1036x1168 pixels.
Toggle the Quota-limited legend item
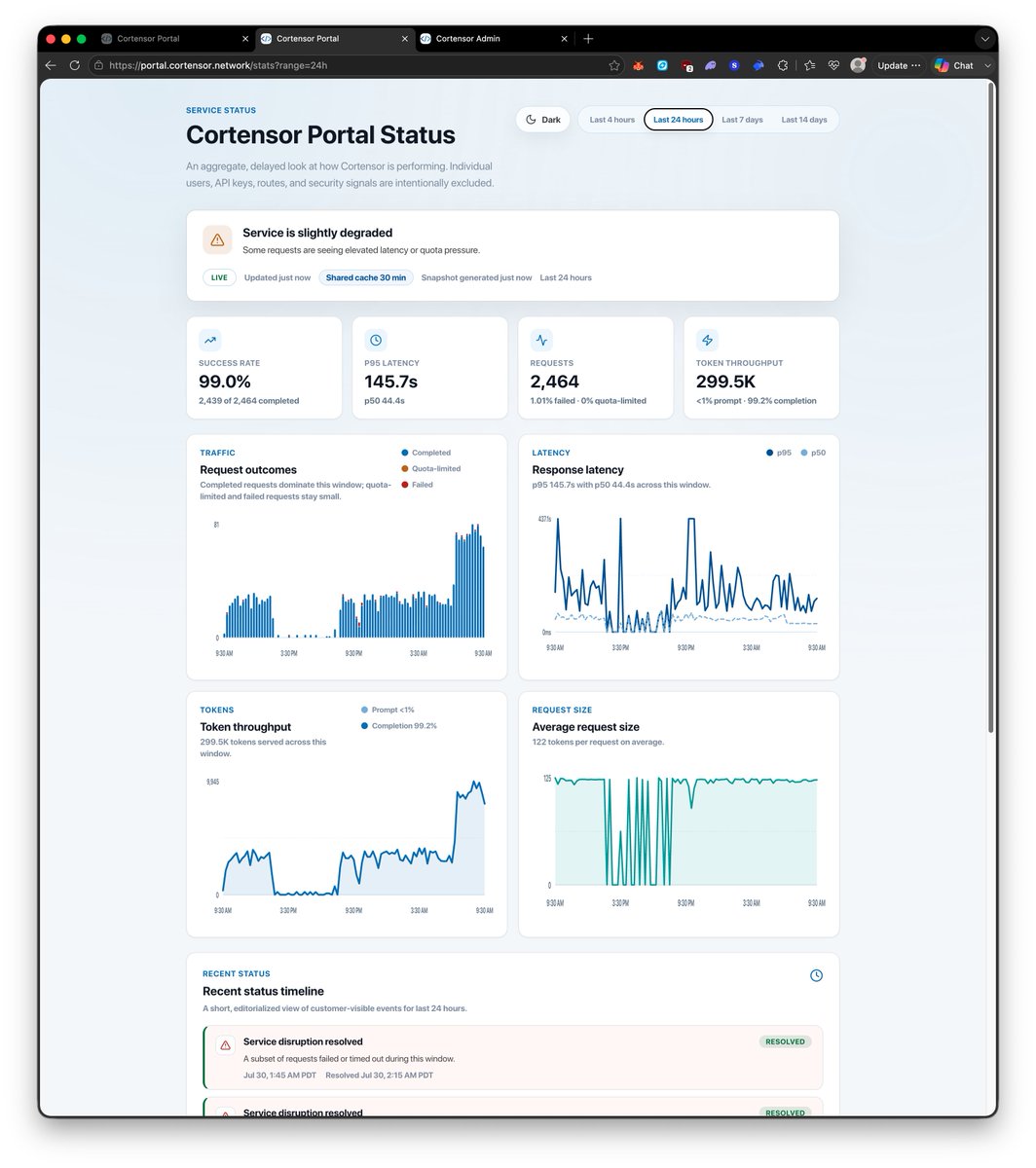tap(431, 468)
